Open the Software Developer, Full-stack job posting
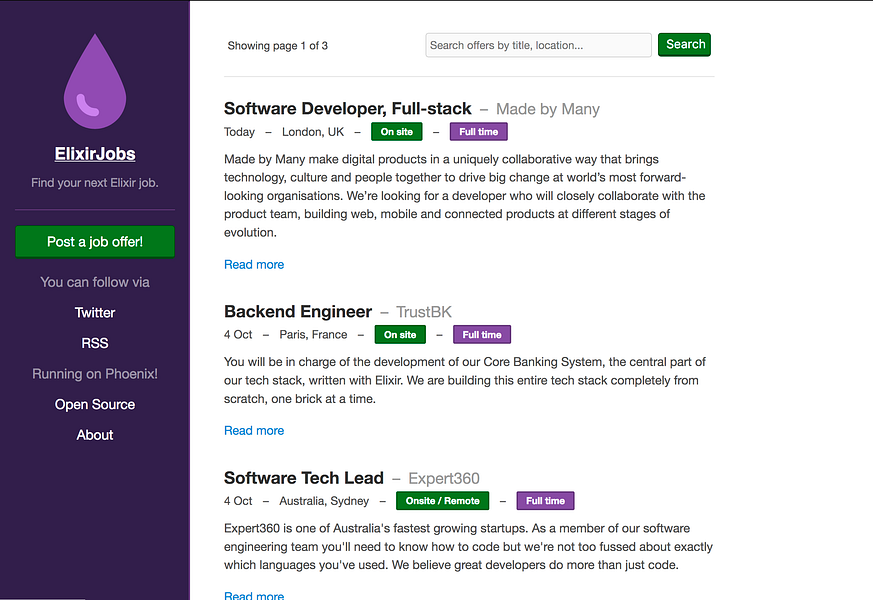Viewport: 873px width, 600px height. [x=347, y=108]
